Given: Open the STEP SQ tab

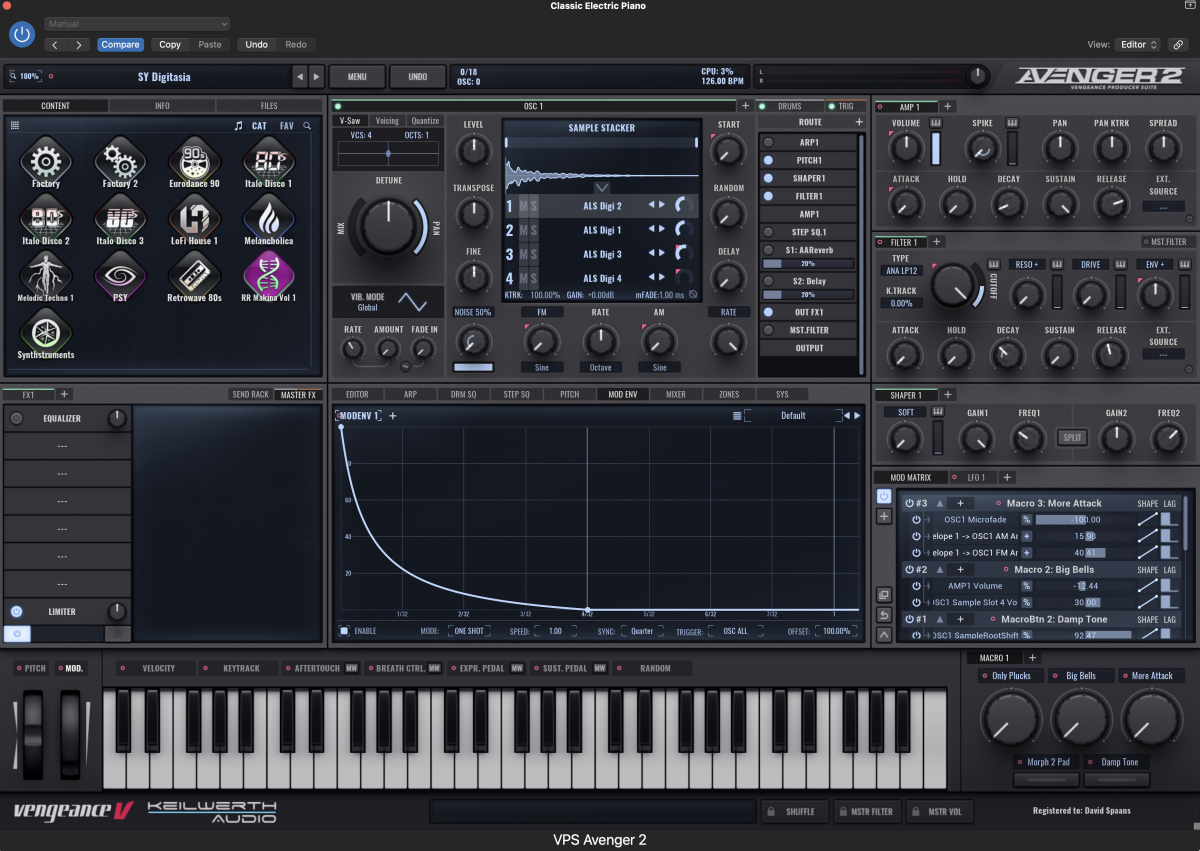Looking at the screenshot, I should (x=516, y=394).
